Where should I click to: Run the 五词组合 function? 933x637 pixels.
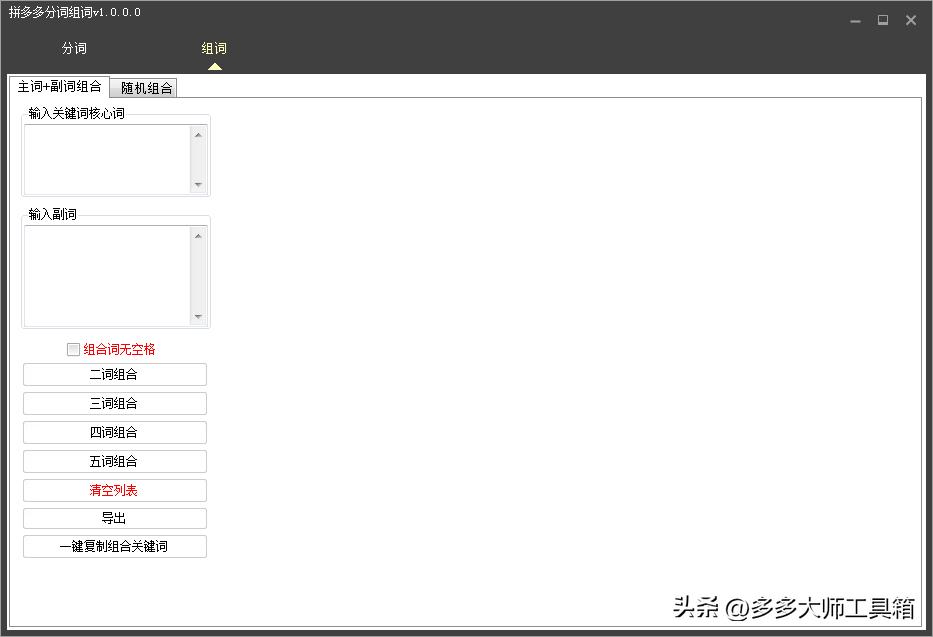[x=114, y=461]
